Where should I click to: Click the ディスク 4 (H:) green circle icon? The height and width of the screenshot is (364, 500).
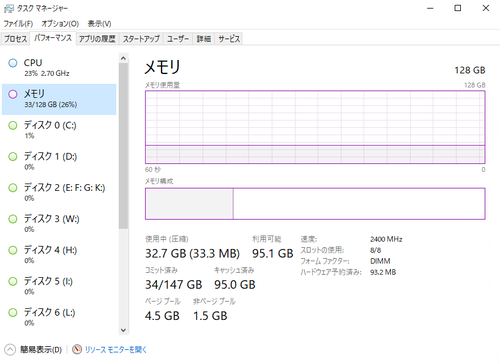click(x=13, y=250)
